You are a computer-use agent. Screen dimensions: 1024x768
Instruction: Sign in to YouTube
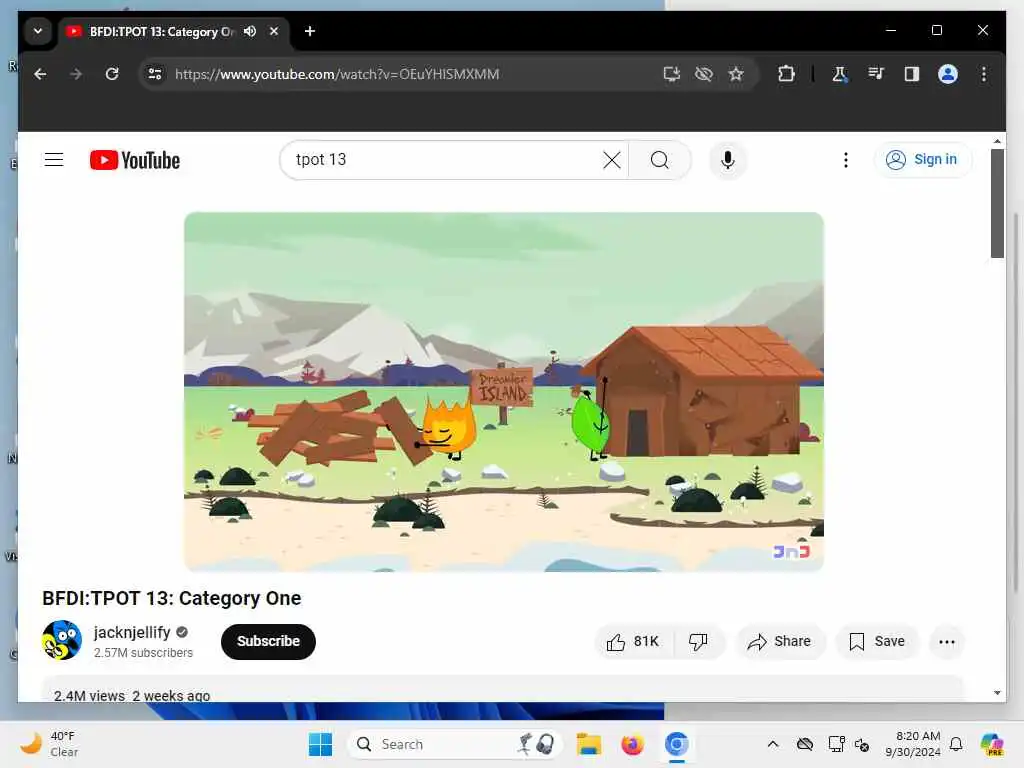click(x=922, y=159)
